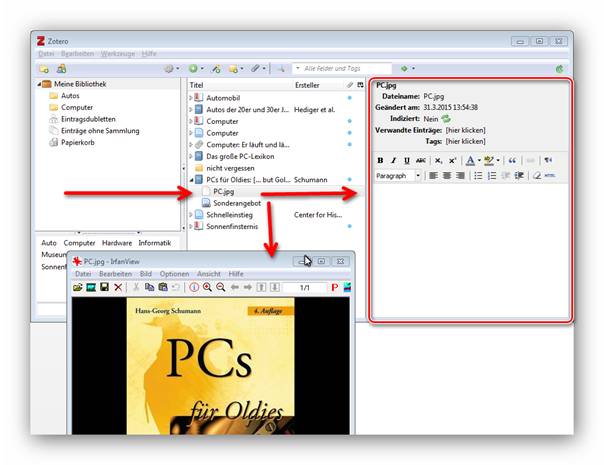
Task: Toggle Underline in the note editor
Action: [407, 160]
